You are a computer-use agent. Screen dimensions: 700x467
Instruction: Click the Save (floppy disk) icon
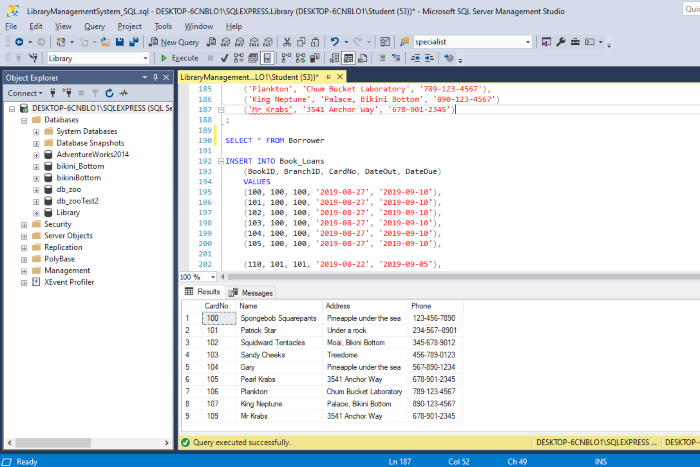tap(120, 42)
